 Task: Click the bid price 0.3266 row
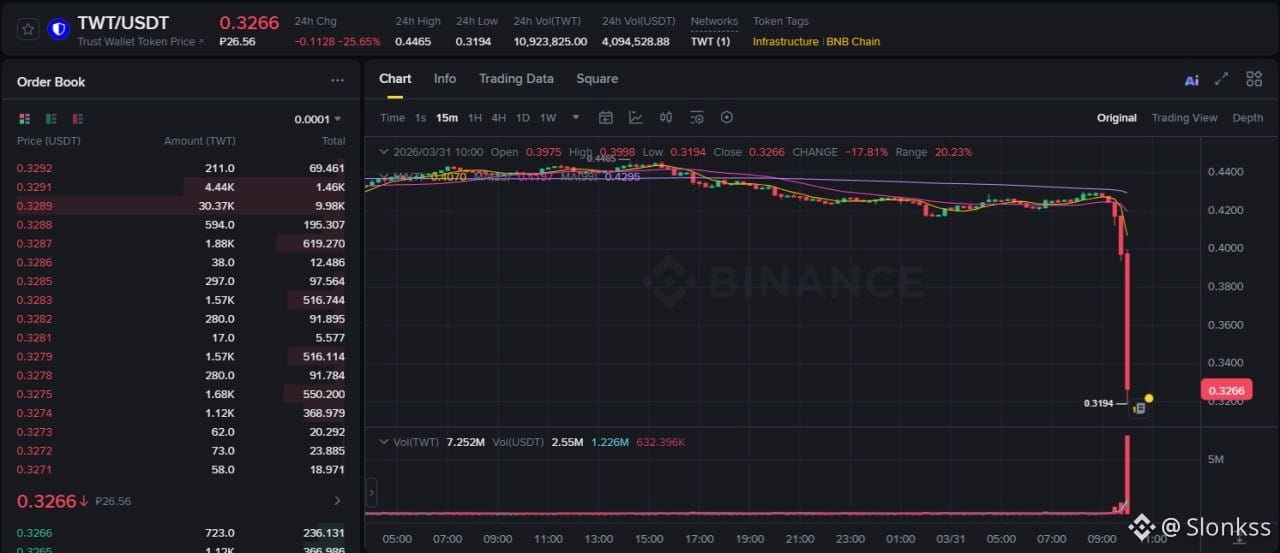click(x=181, y=533)
